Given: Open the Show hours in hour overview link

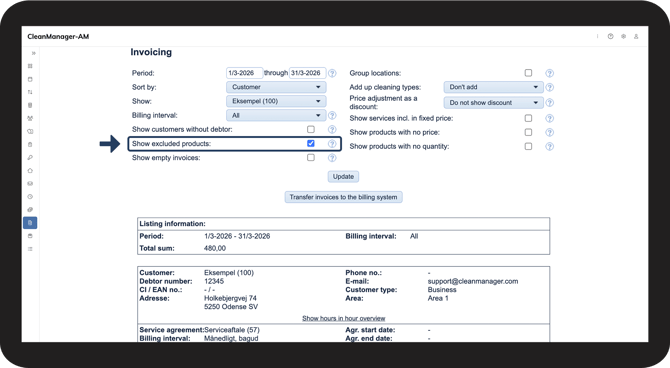Looking at the screenshot, I should pos(344,318).
